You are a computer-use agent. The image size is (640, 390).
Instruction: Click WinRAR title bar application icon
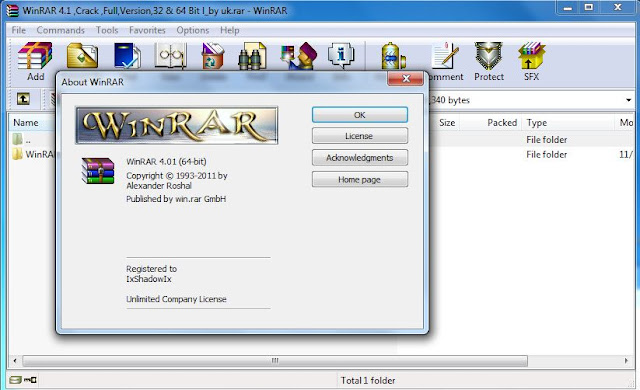[12, 11]
